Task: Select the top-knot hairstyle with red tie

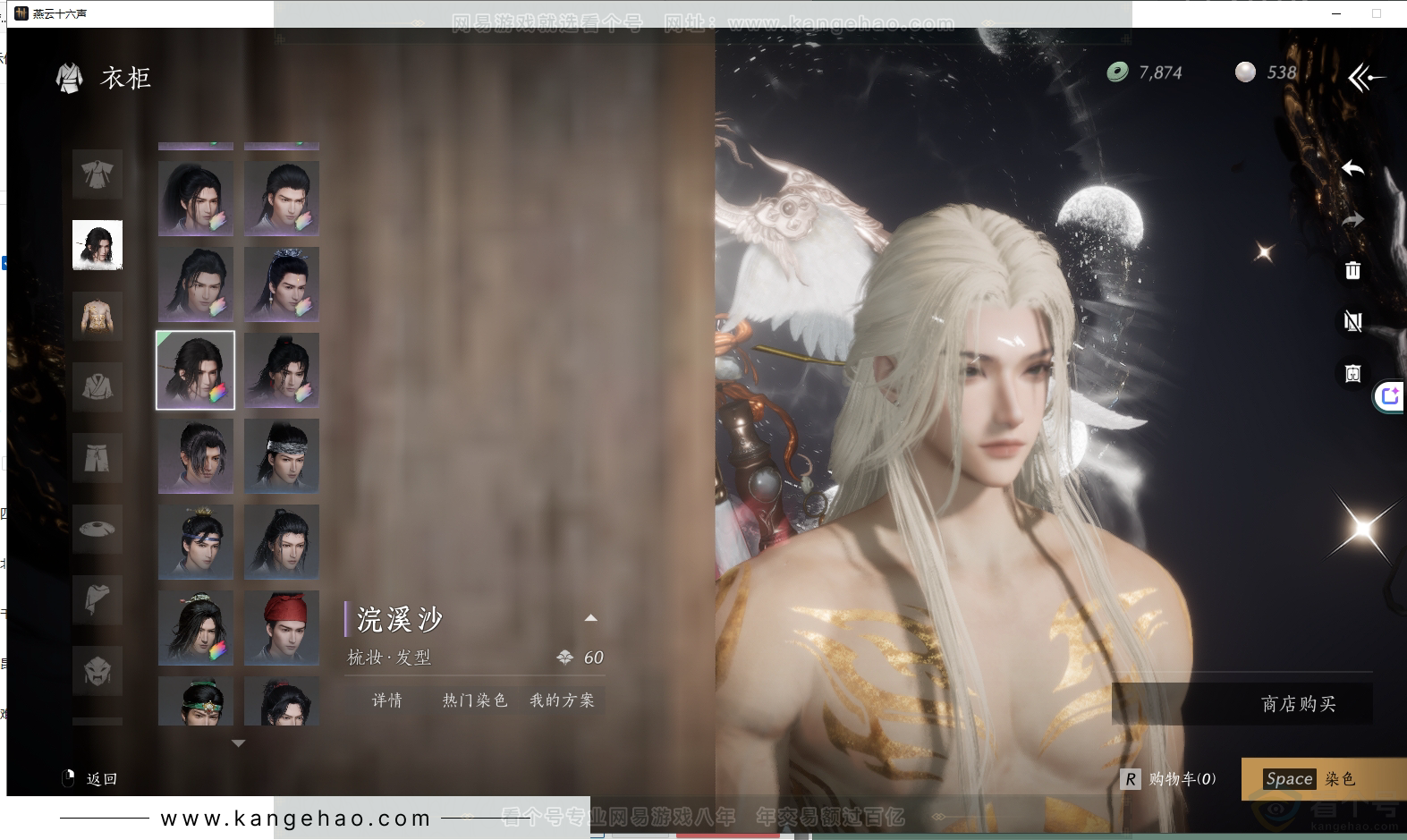Action: tap(282, 370)
